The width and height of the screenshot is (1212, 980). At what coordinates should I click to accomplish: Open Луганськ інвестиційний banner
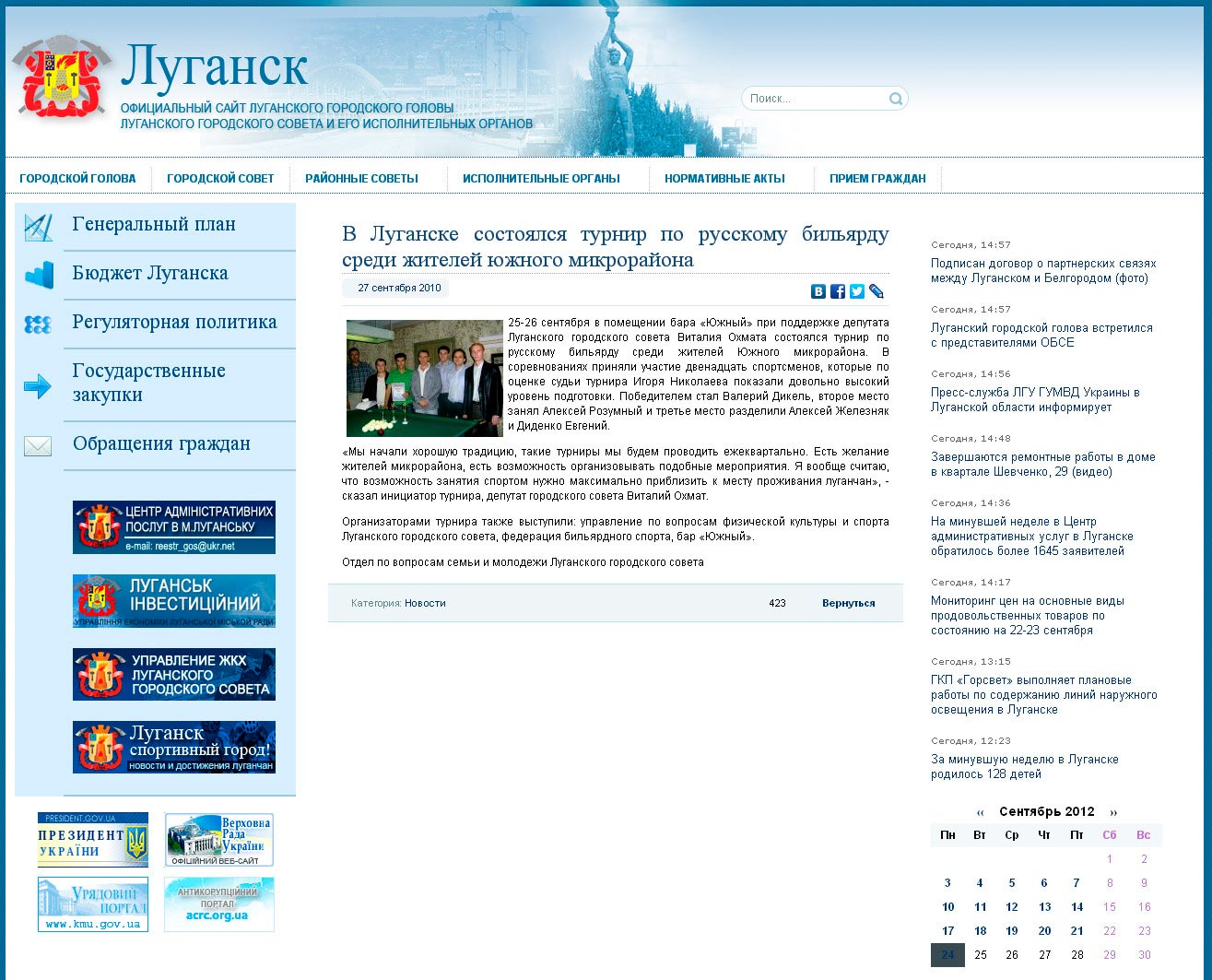174,601
